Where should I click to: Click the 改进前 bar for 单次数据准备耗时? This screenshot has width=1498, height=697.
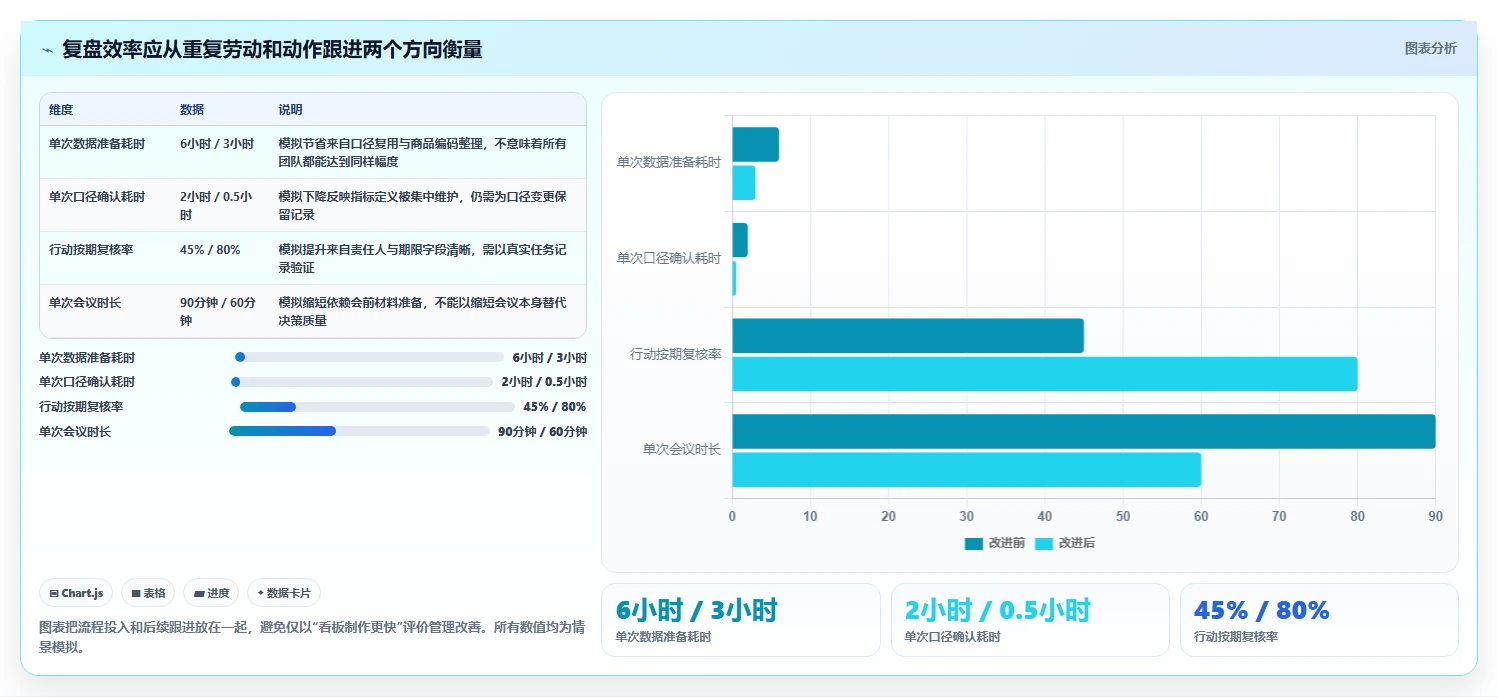(x=755, y=145)
